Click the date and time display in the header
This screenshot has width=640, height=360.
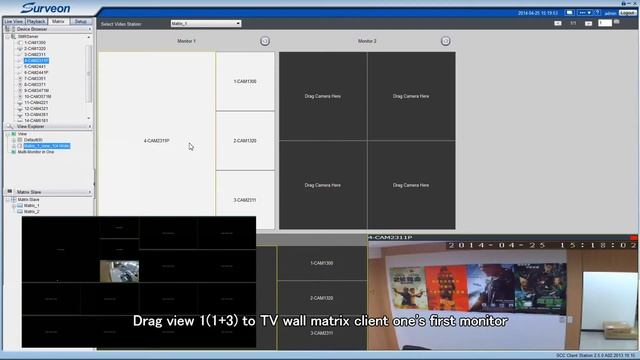point(538,13)
